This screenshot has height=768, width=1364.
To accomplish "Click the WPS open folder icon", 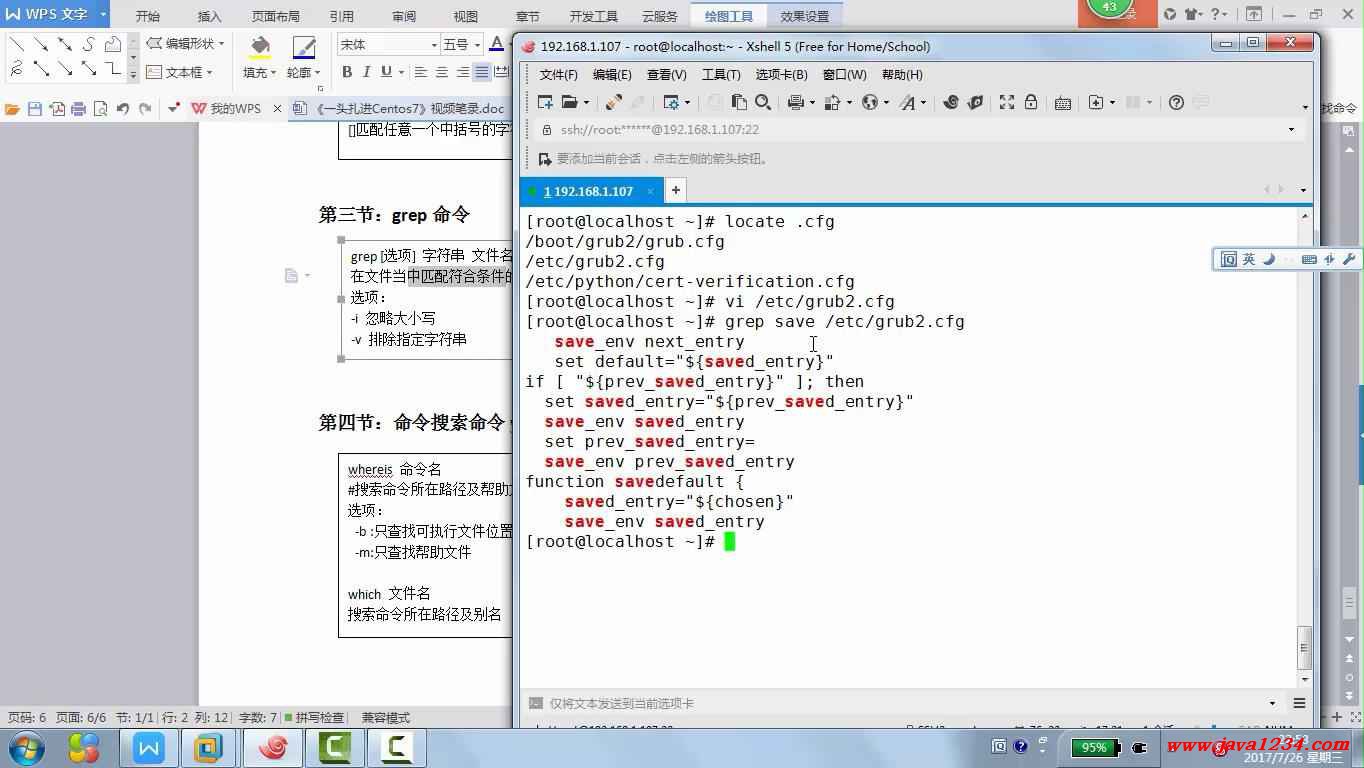I will pyautogui.click(x=12, y=109).
